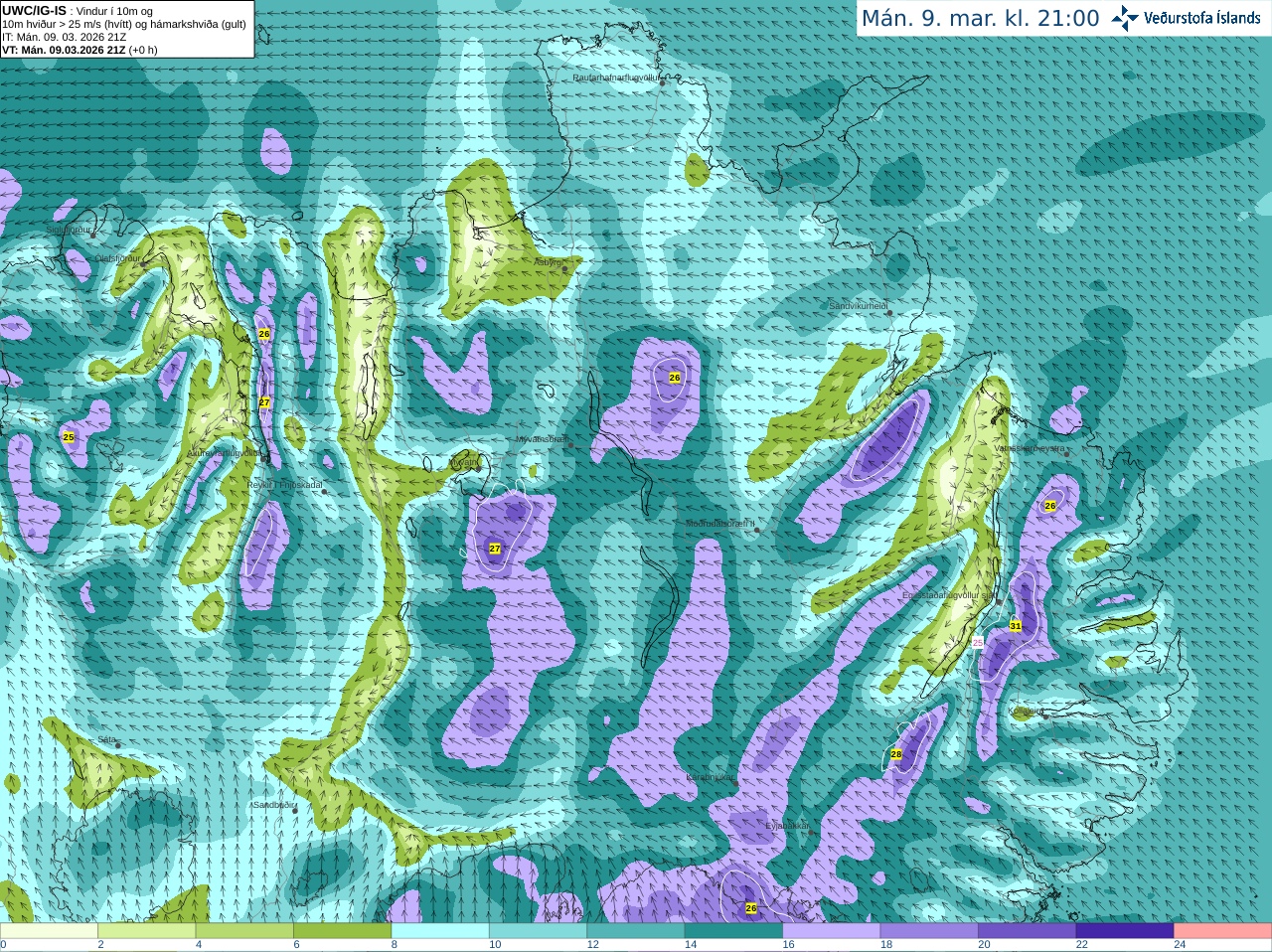This screenshot has height=952, width=1272.
Task: Click the Akureyrarflugvöllur station label
Action: coord(226,452)
